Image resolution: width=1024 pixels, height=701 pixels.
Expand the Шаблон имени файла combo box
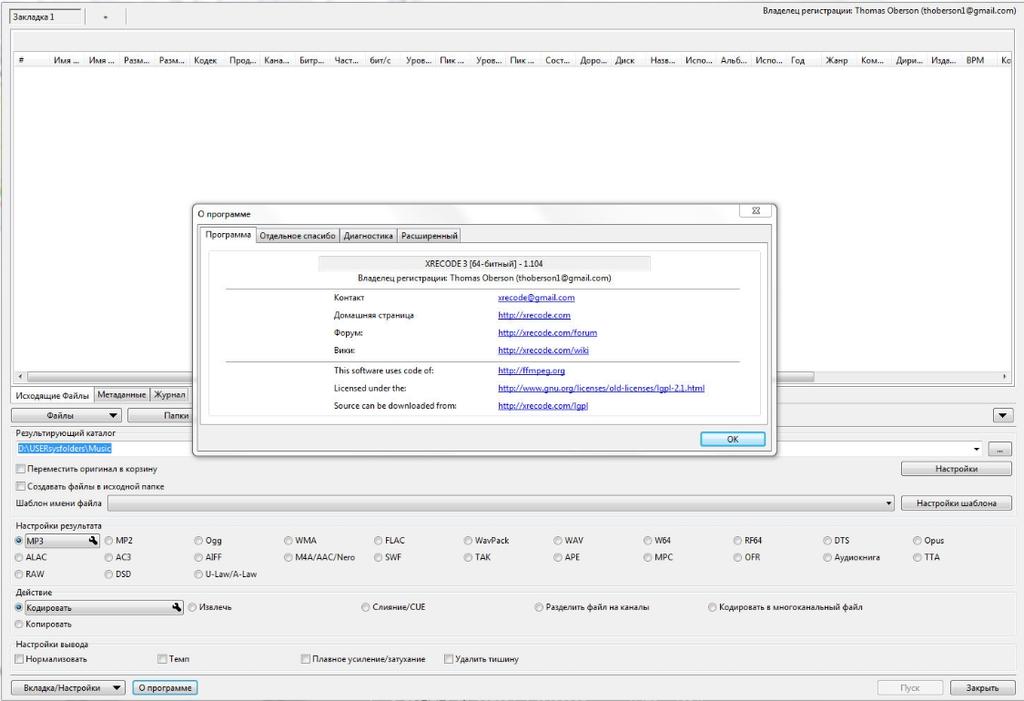tap(888, 504)
